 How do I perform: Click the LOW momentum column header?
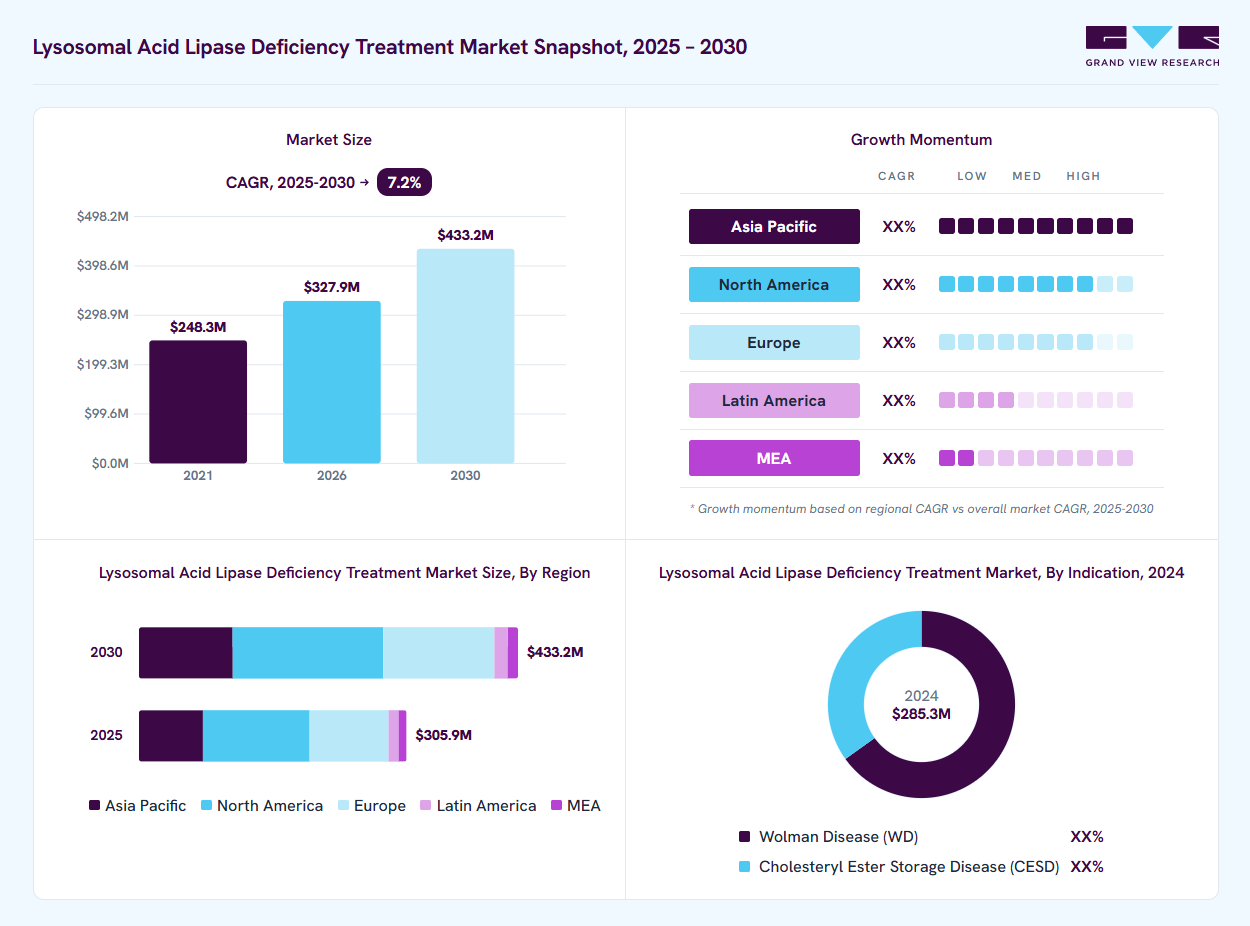tap(972, 176)
